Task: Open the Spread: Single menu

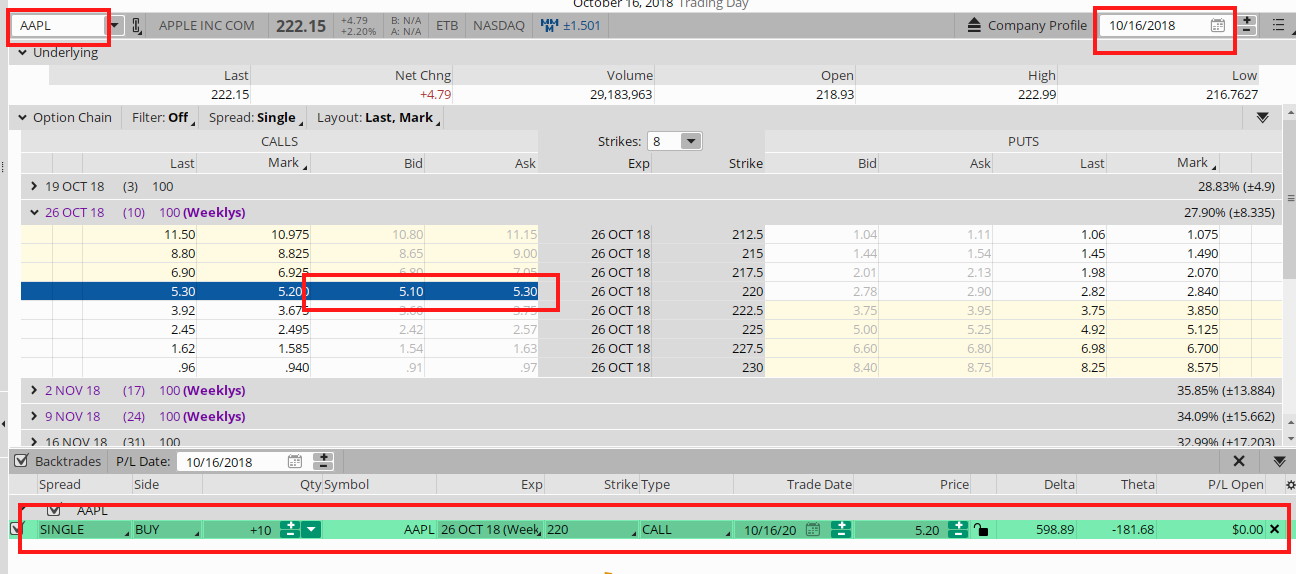Action: [x=252, y=118]
